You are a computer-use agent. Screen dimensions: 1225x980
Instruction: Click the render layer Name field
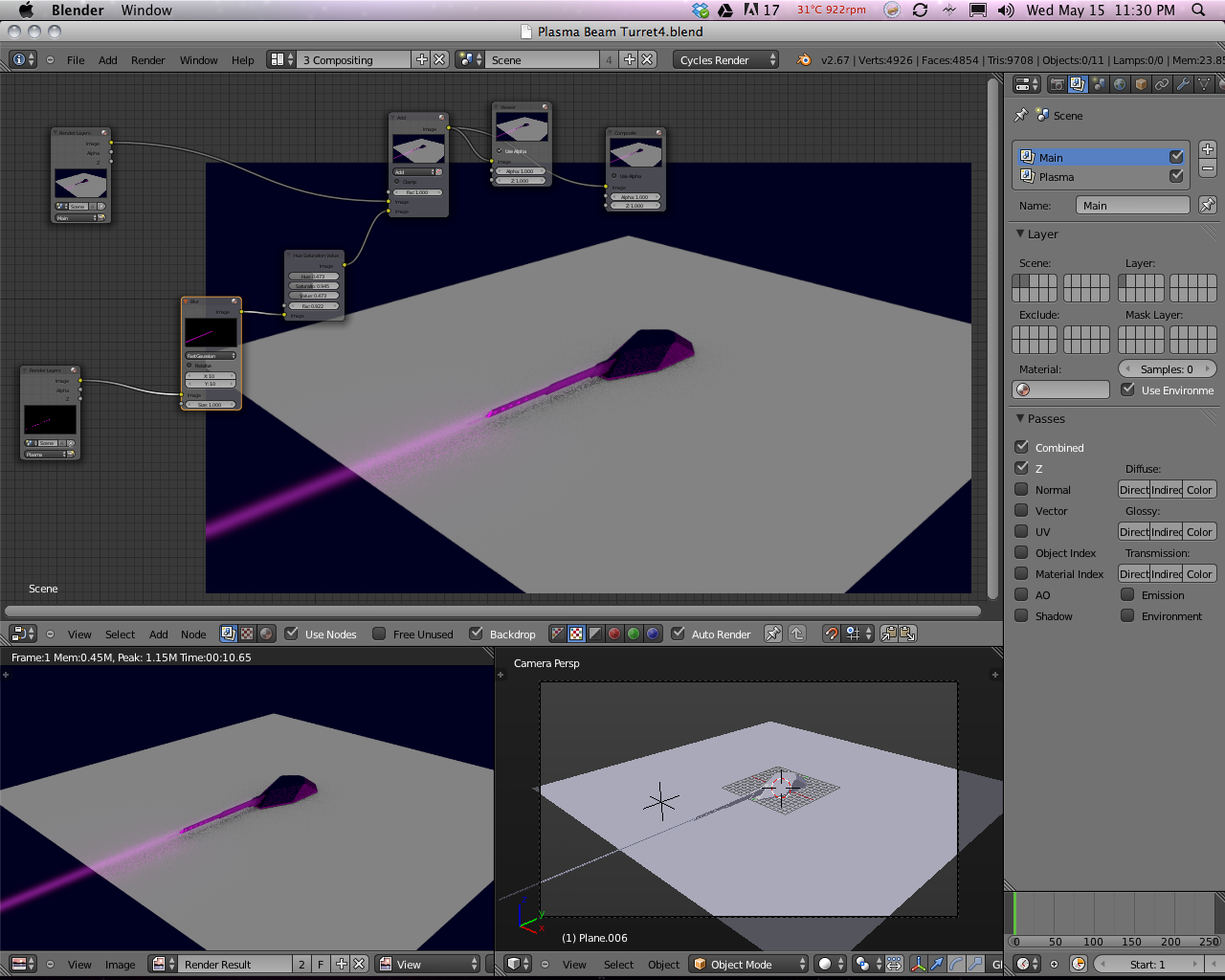coord(1133,205)
